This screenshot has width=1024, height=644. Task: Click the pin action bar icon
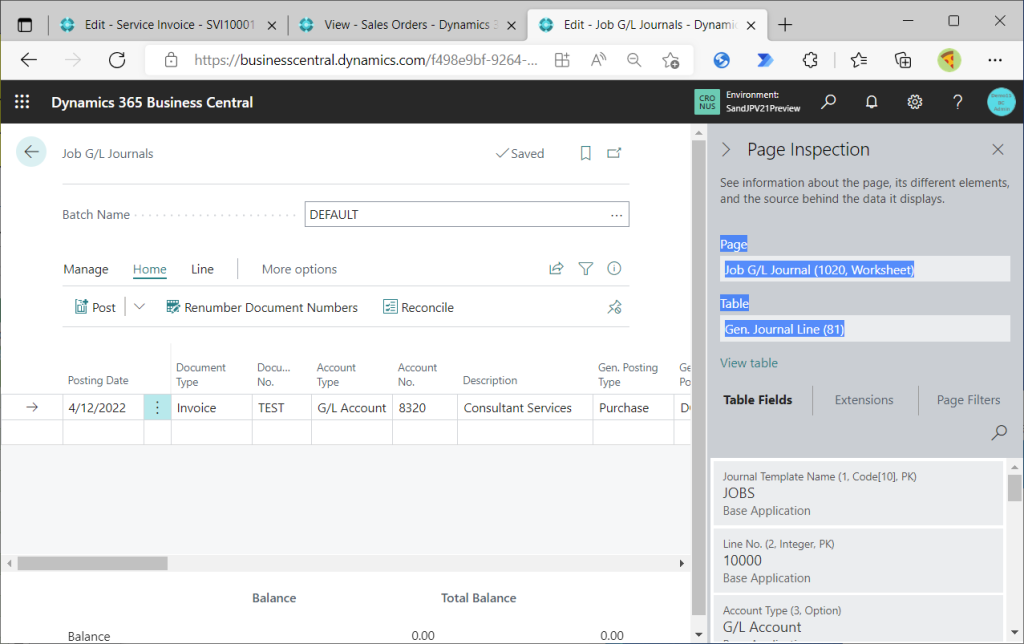pyautogui.click(x=614, y=307)
